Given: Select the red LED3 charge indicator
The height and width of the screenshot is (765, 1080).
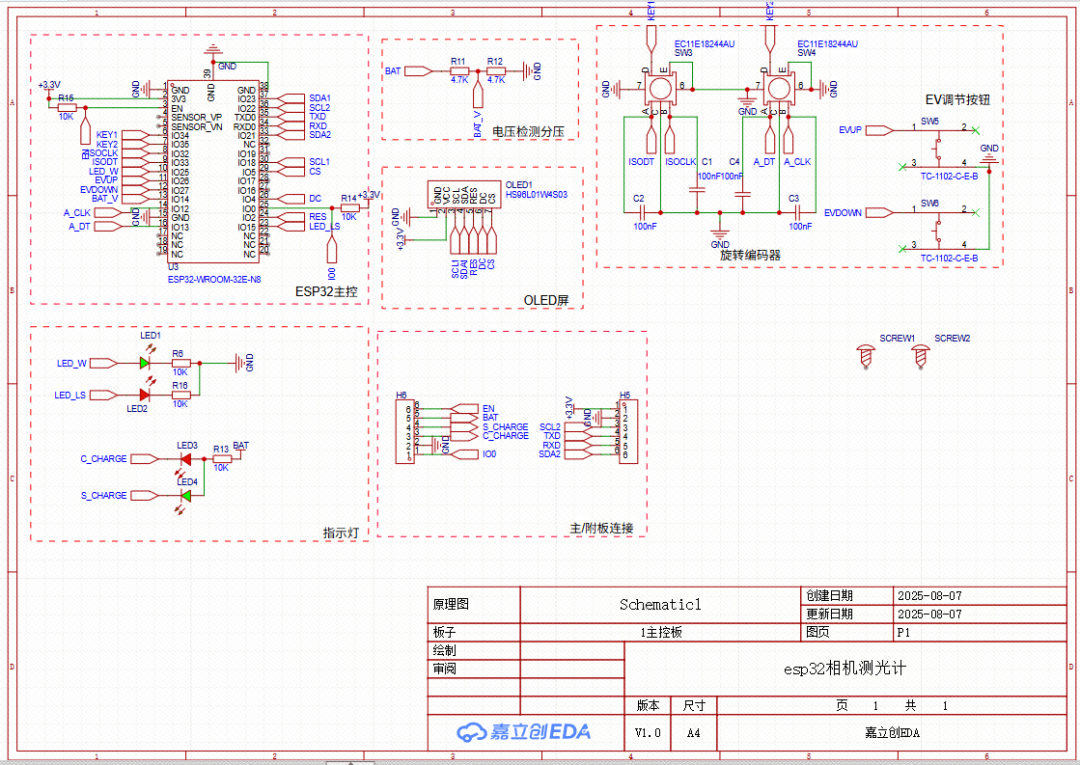Looking at the screenshot, I should click(184, 459).
